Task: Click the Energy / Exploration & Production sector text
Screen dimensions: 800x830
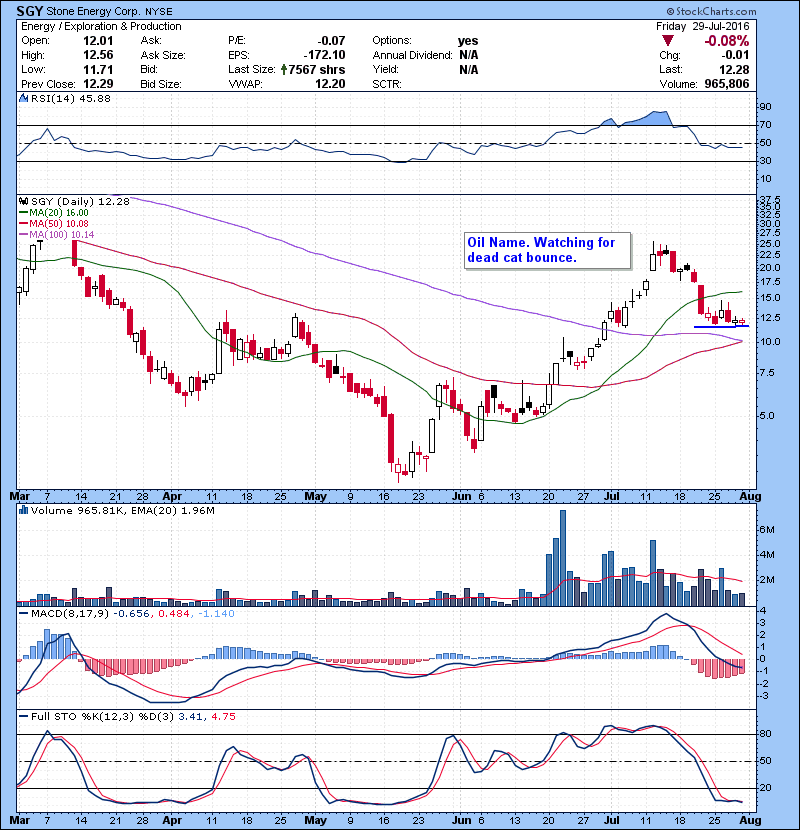Action: pos(101,26)
